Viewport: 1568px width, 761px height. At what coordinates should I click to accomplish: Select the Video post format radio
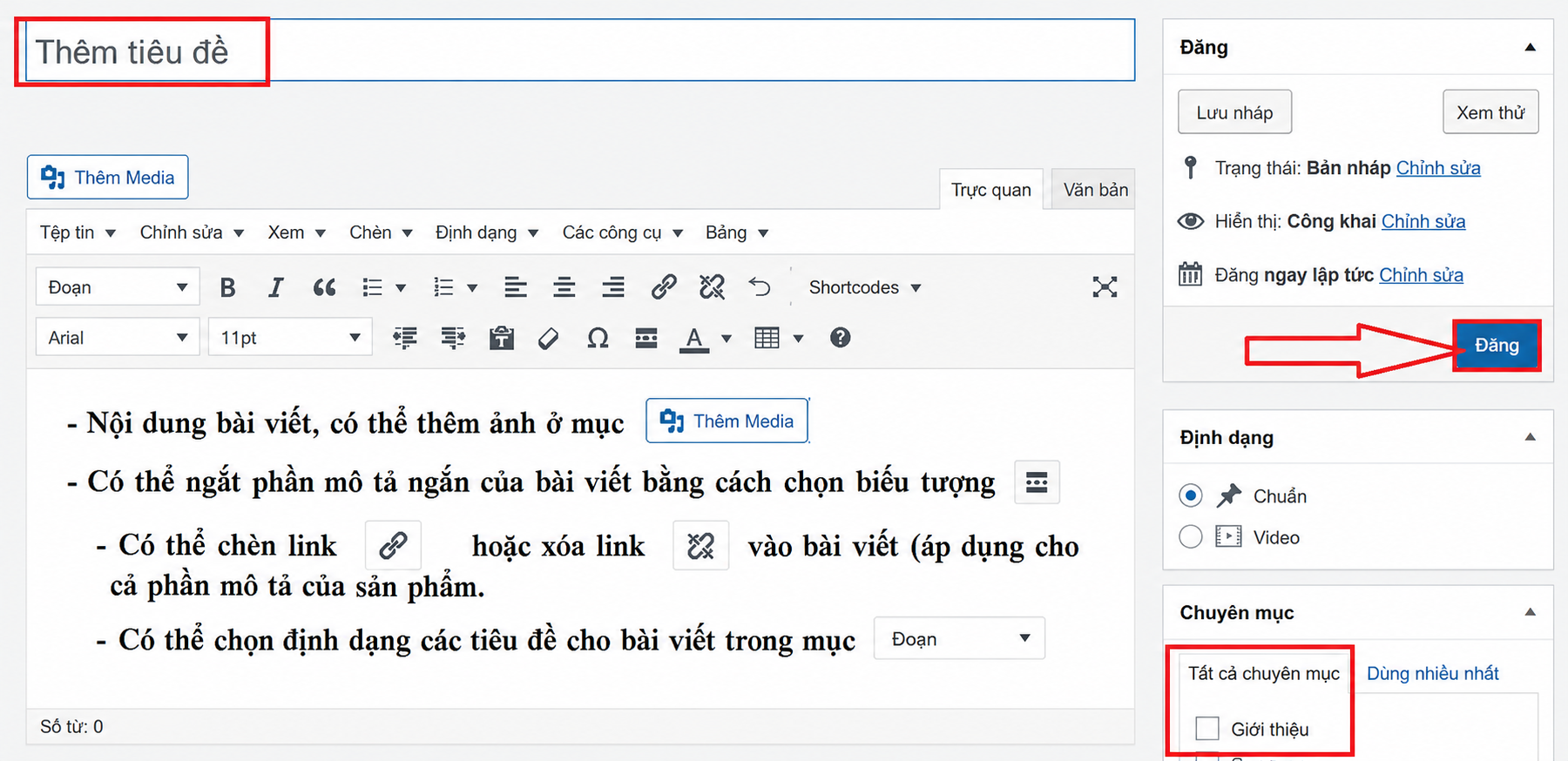(x=1191, y=536)
